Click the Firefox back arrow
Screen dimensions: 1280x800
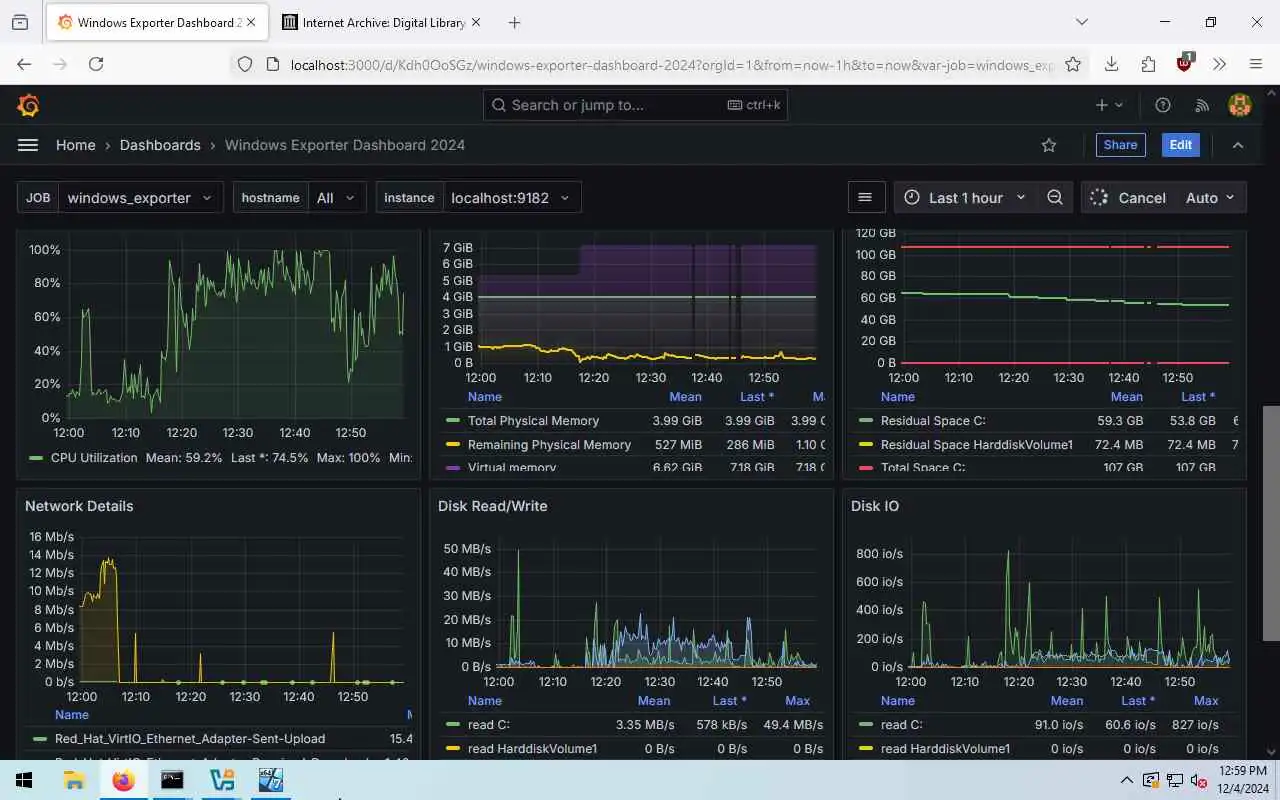click(x=24, y=64)
